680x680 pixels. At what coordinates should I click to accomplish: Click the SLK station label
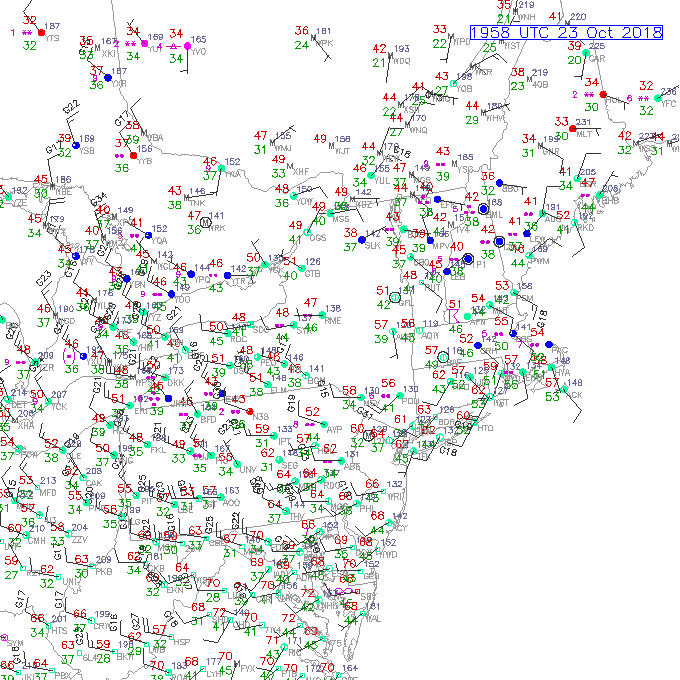tap(373, 245)
